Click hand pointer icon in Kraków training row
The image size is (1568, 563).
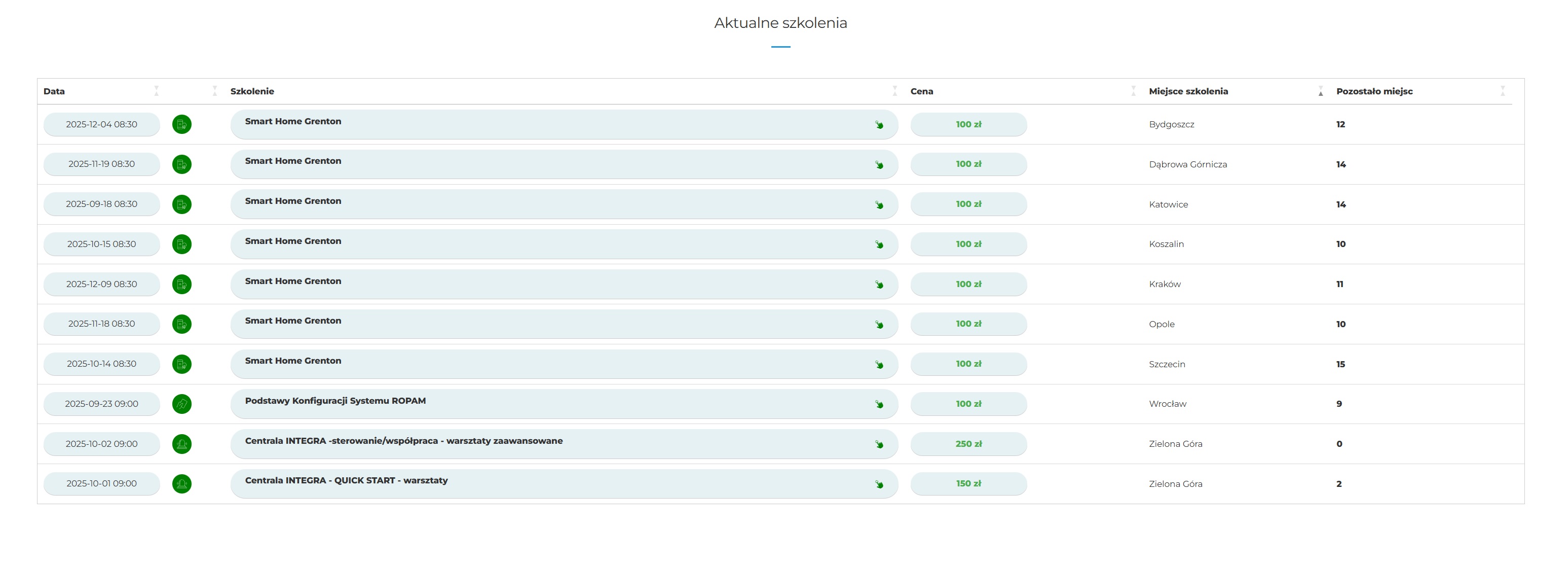(x=879, y=285)
